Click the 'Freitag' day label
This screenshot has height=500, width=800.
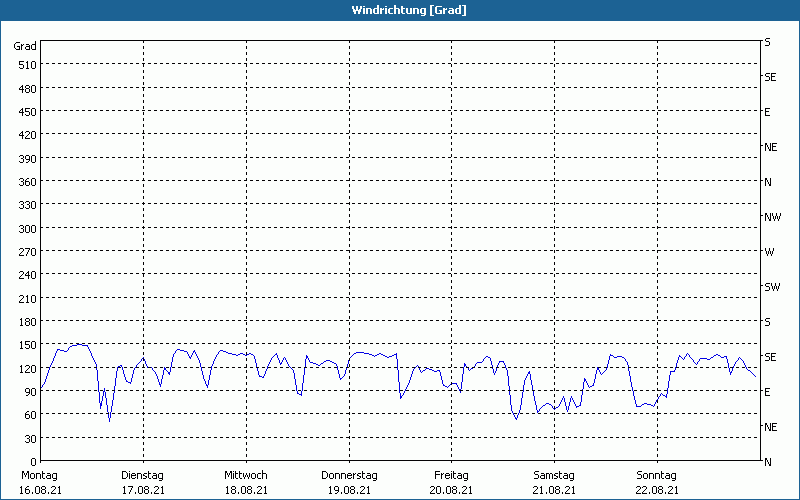pyautogui.click(x=452, y=476)
